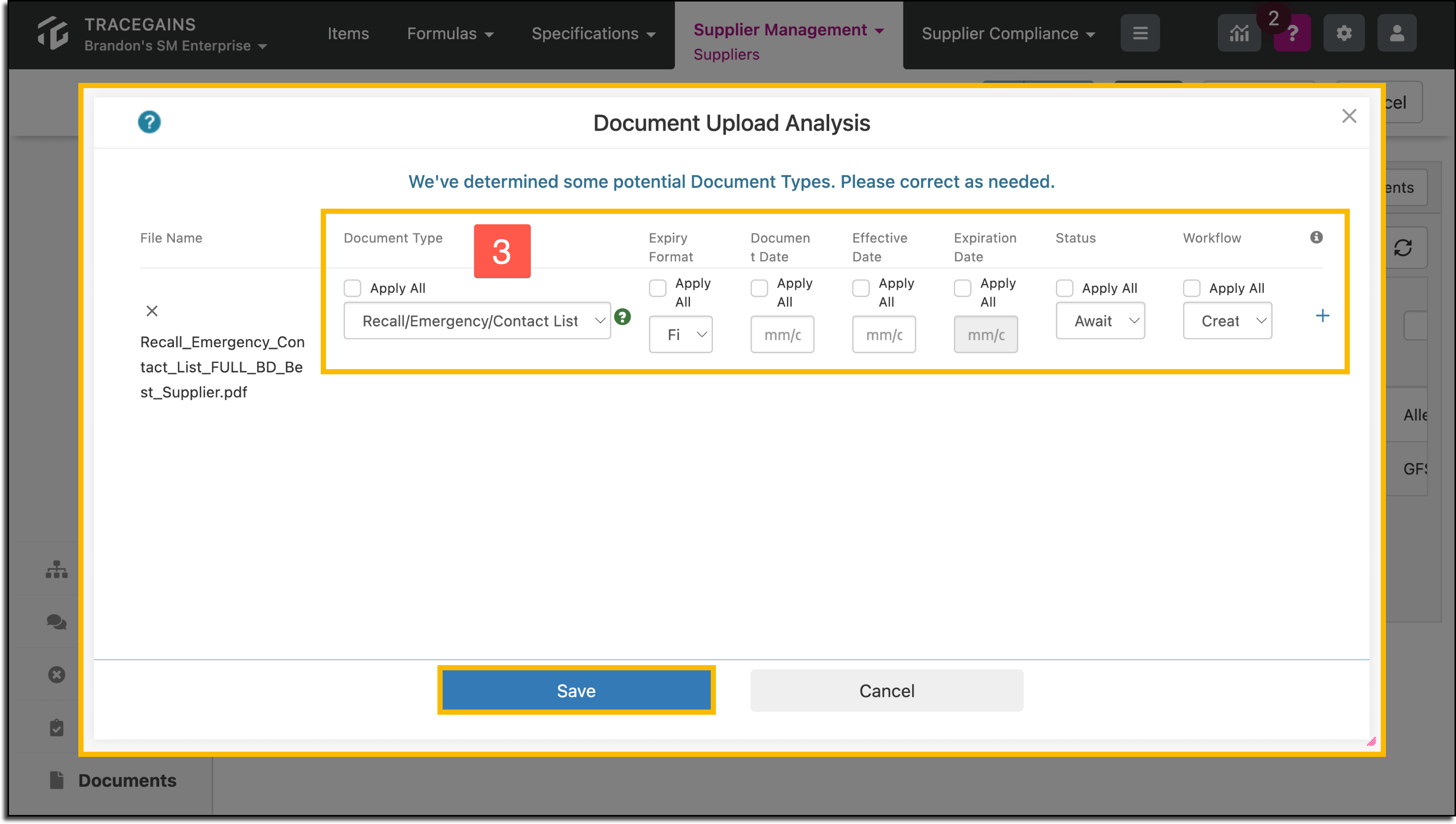Click the blue help icon in dialog header
1456x824 pixels.
pyautogui.click(x=149, y=122)
